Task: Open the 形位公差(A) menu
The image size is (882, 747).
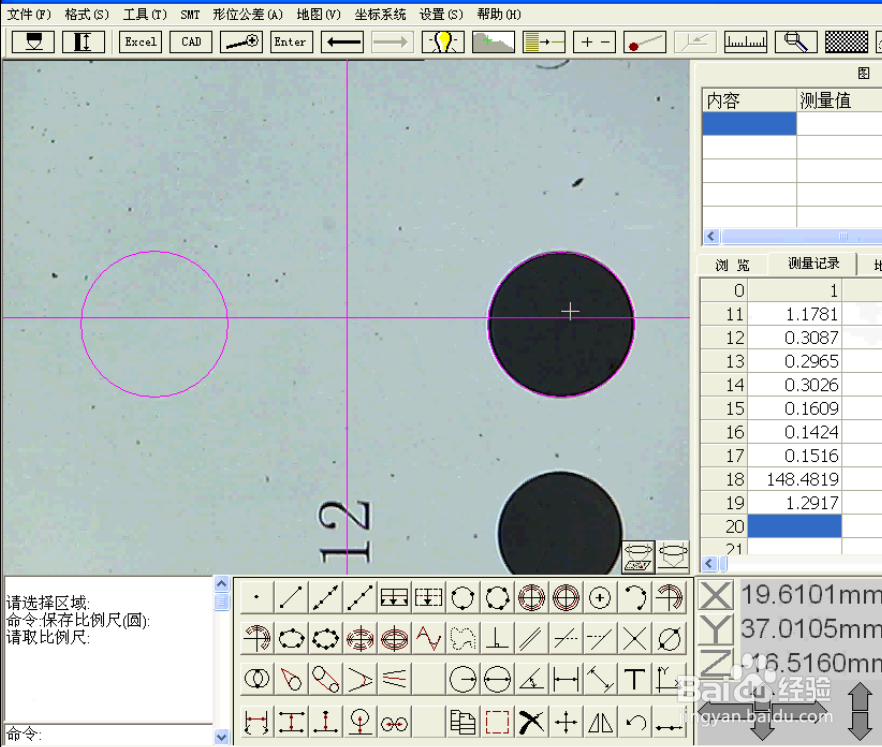Action: [x=248, y=14]
